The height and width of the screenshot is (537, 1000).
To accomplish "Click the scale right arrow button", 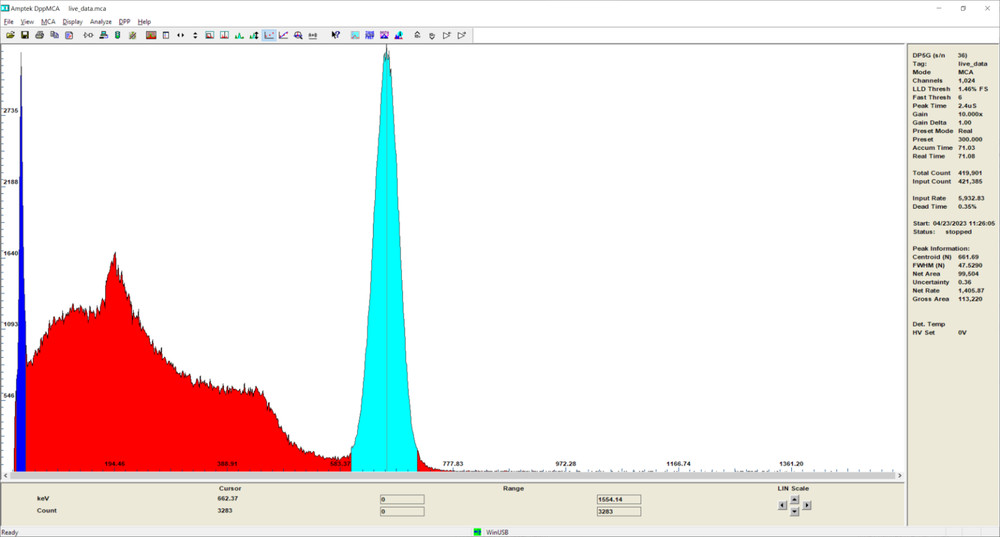I will pyautogui.click(x=807, y=505).
